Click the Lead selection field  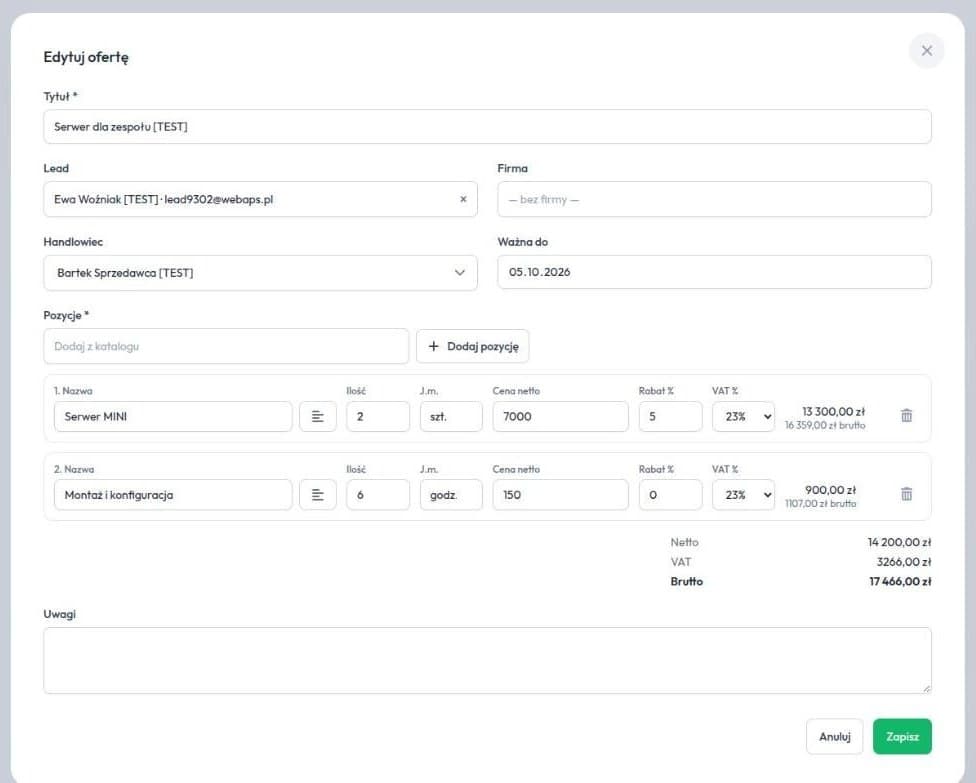tap(260, 199)
